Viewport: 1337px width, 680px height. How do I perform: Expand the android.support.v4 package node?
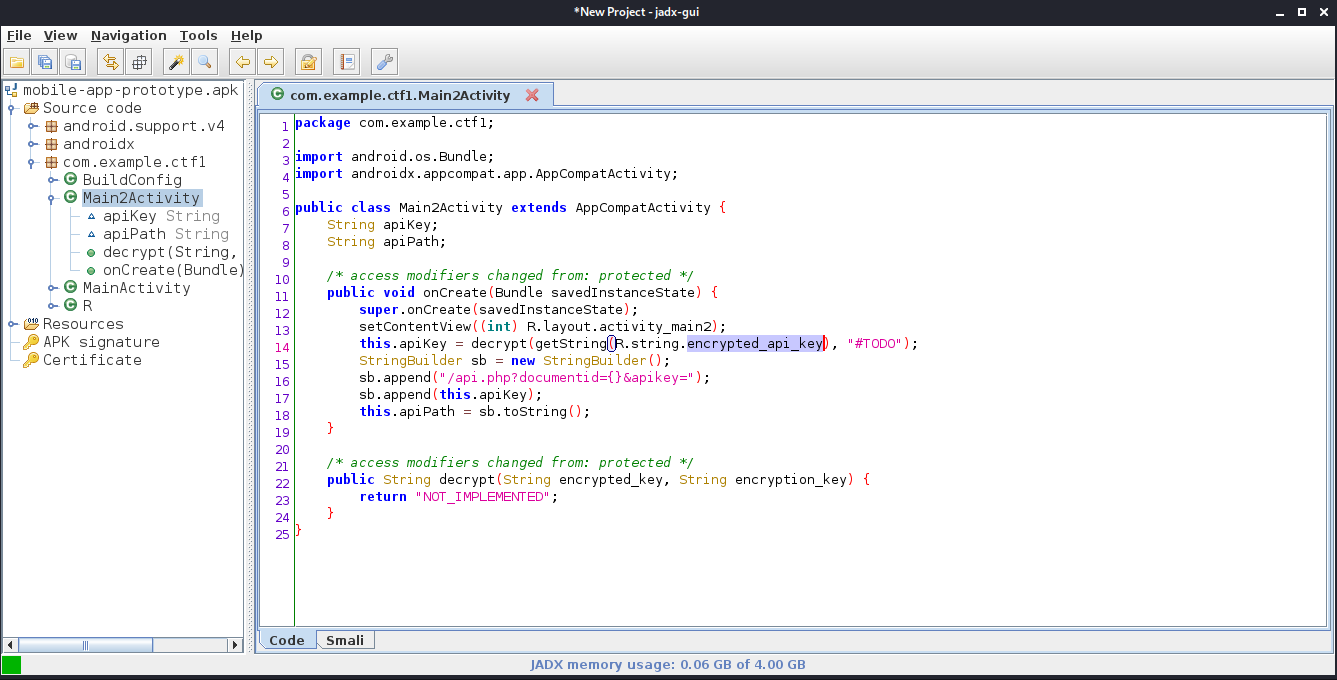[33, 126]
